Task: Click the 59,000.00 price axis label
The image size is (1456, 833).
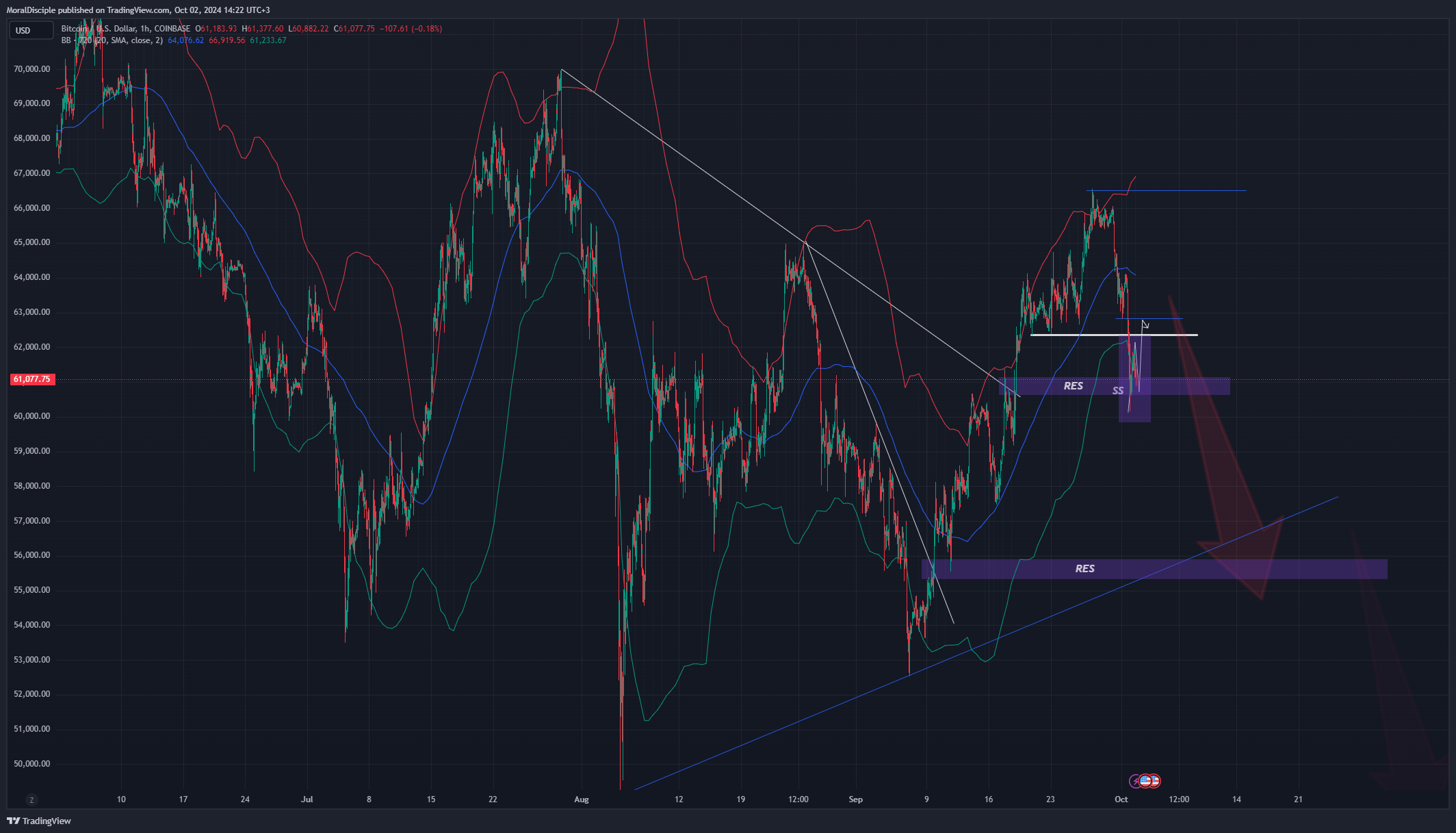Action: pyautogui.click(x=31, y=451)
